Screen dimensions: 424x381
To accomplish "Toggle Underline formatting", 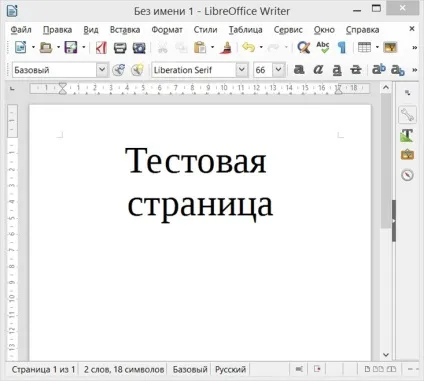I will (x=337, y=70).
